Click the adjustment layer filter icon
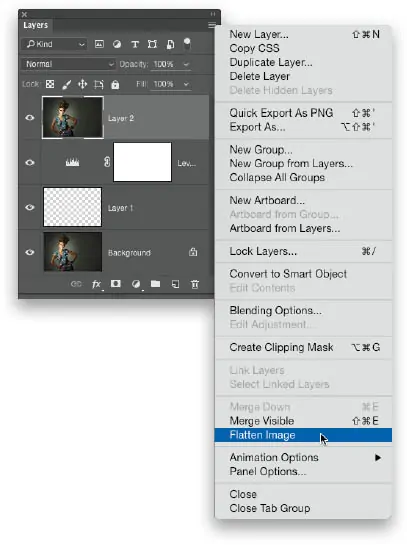The height and width of the screenshot is (545, 407). (117, 44)
